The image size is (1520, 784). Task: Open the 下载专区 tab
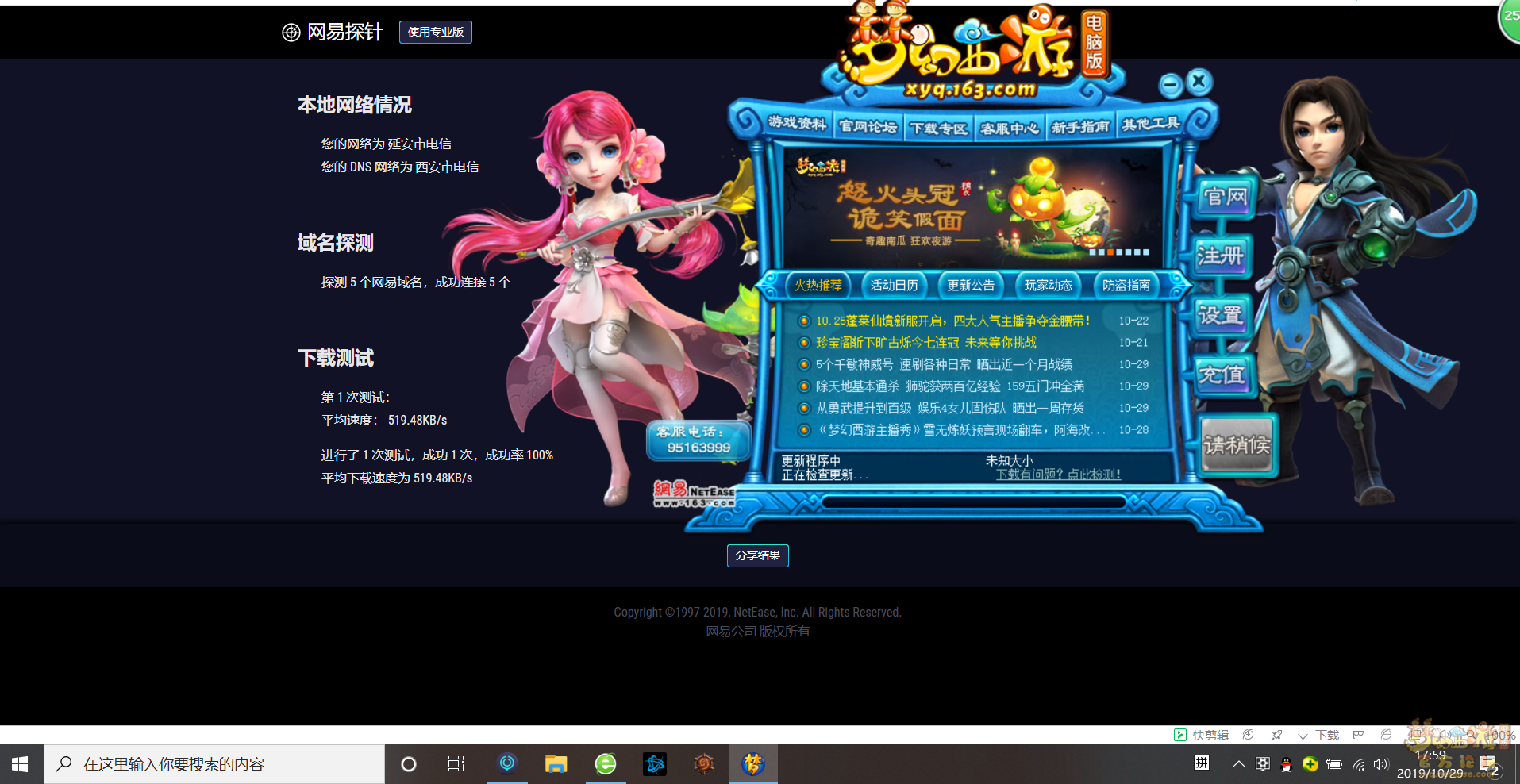pyautogui.click(x=938, y=129)
